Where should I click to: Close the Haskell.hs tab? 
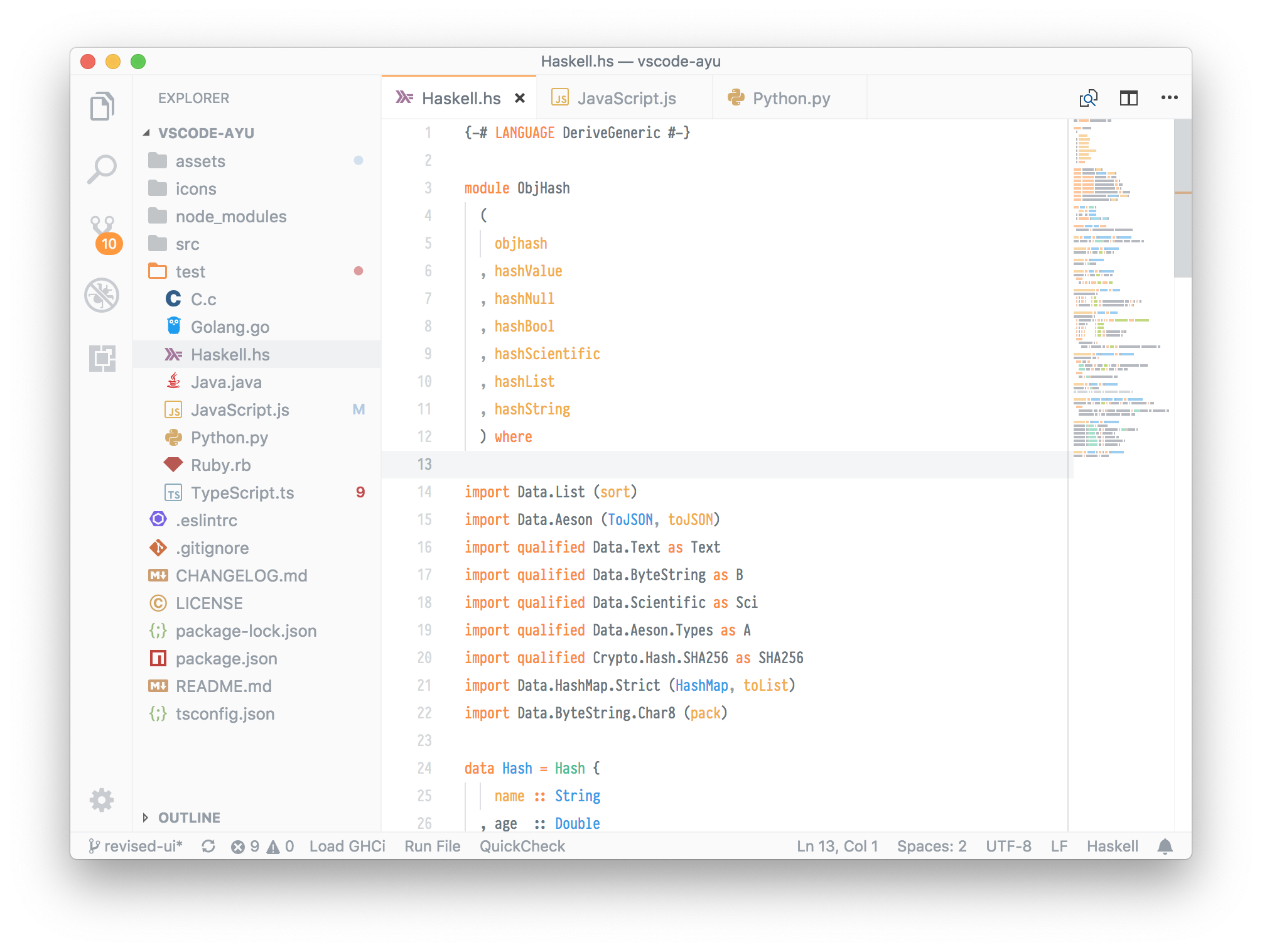(520, 99)
